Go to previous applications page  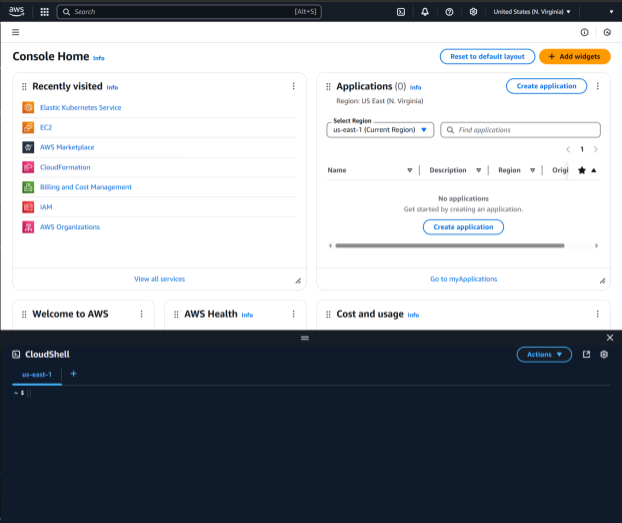point(568,149)
